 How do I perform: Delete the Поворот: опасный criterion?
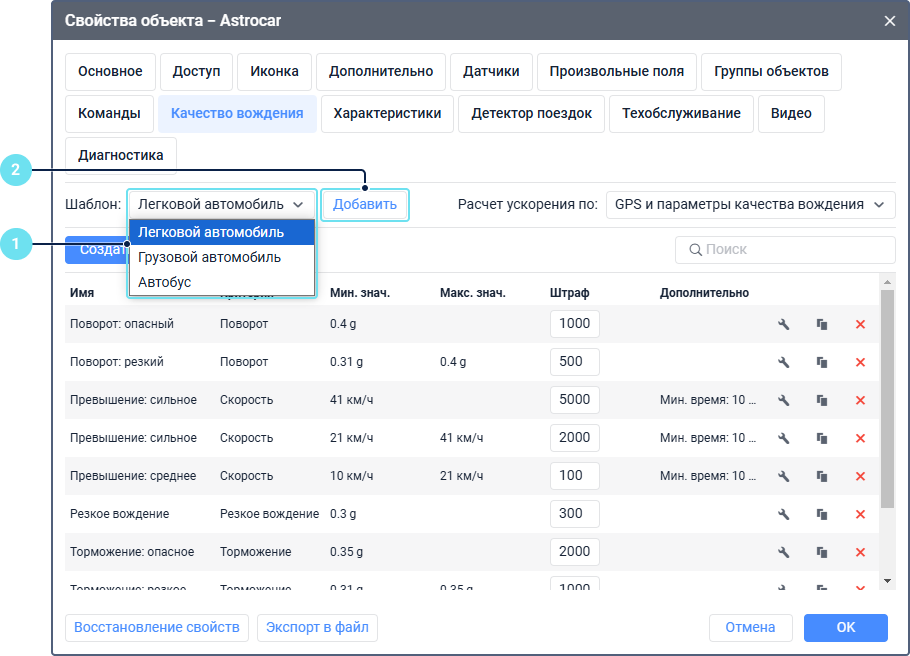[860, 324]
